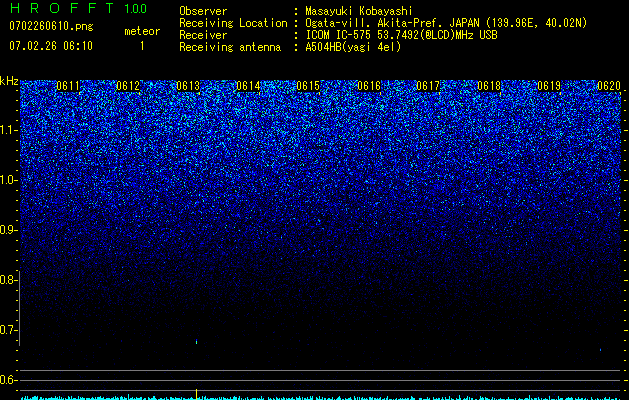Select the filename 0702260610.png

51,26
